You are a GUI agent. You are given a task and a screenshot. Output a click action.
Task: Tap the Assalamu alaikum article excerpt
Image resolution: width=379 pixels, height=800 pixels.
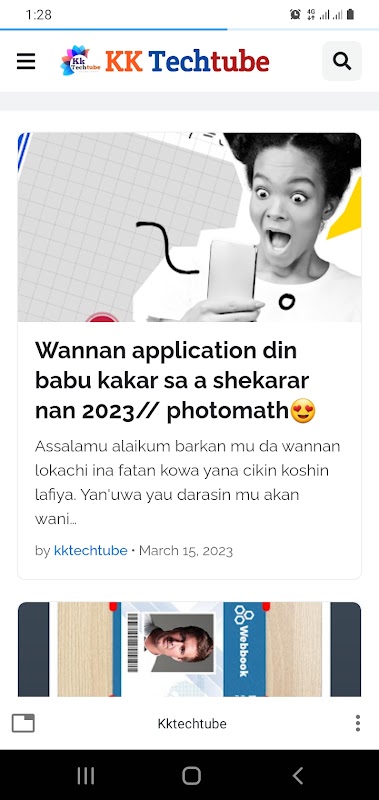click(188, 483)
